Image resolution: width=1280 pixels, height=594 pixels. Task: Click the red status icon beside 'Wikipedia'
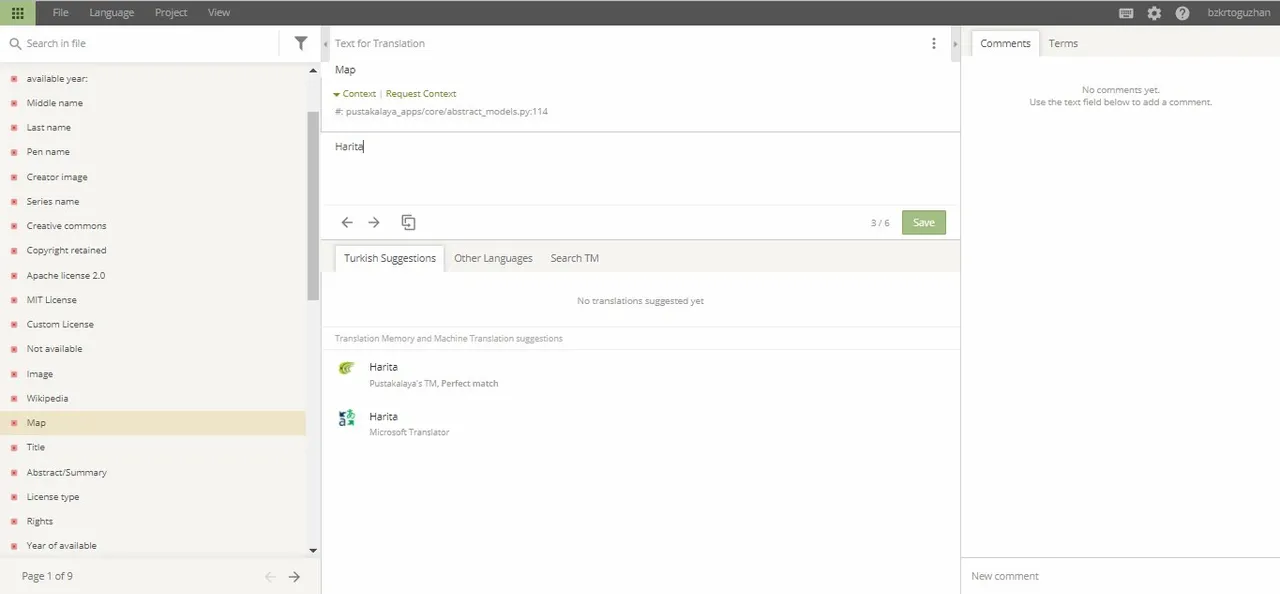point(14,398)
